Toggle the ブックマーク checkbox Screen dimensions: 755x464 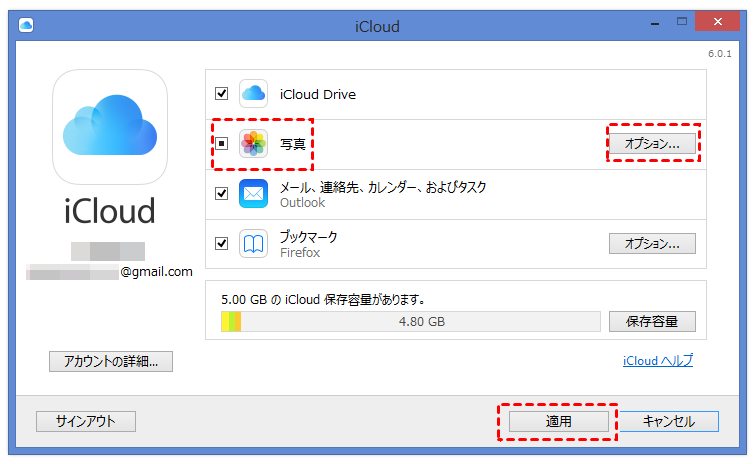[x=222, y=243]
